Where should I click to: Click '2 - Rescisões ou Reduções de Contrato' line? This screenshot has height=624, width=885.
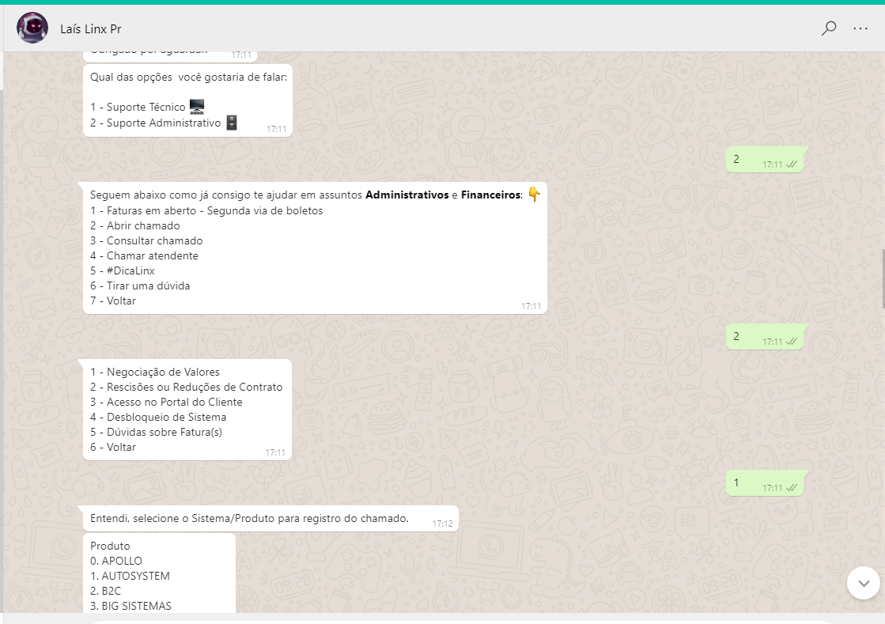coord(186,387)
